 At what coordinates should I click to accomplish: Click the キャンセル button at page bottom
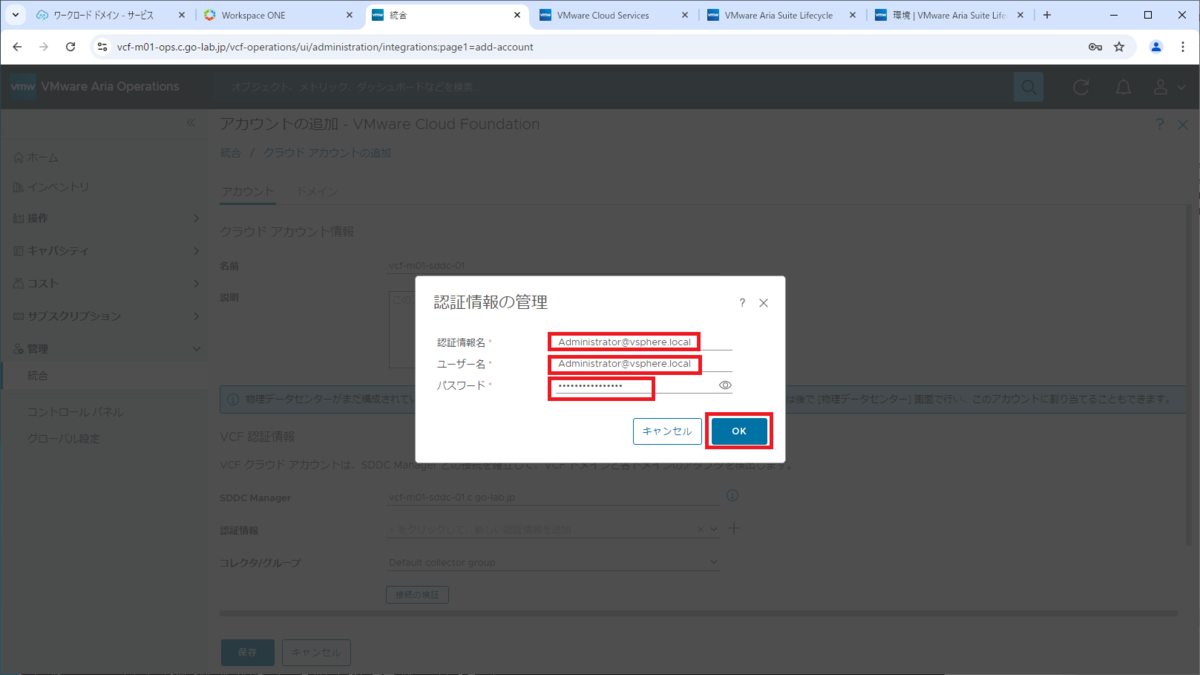click(317, 652)
